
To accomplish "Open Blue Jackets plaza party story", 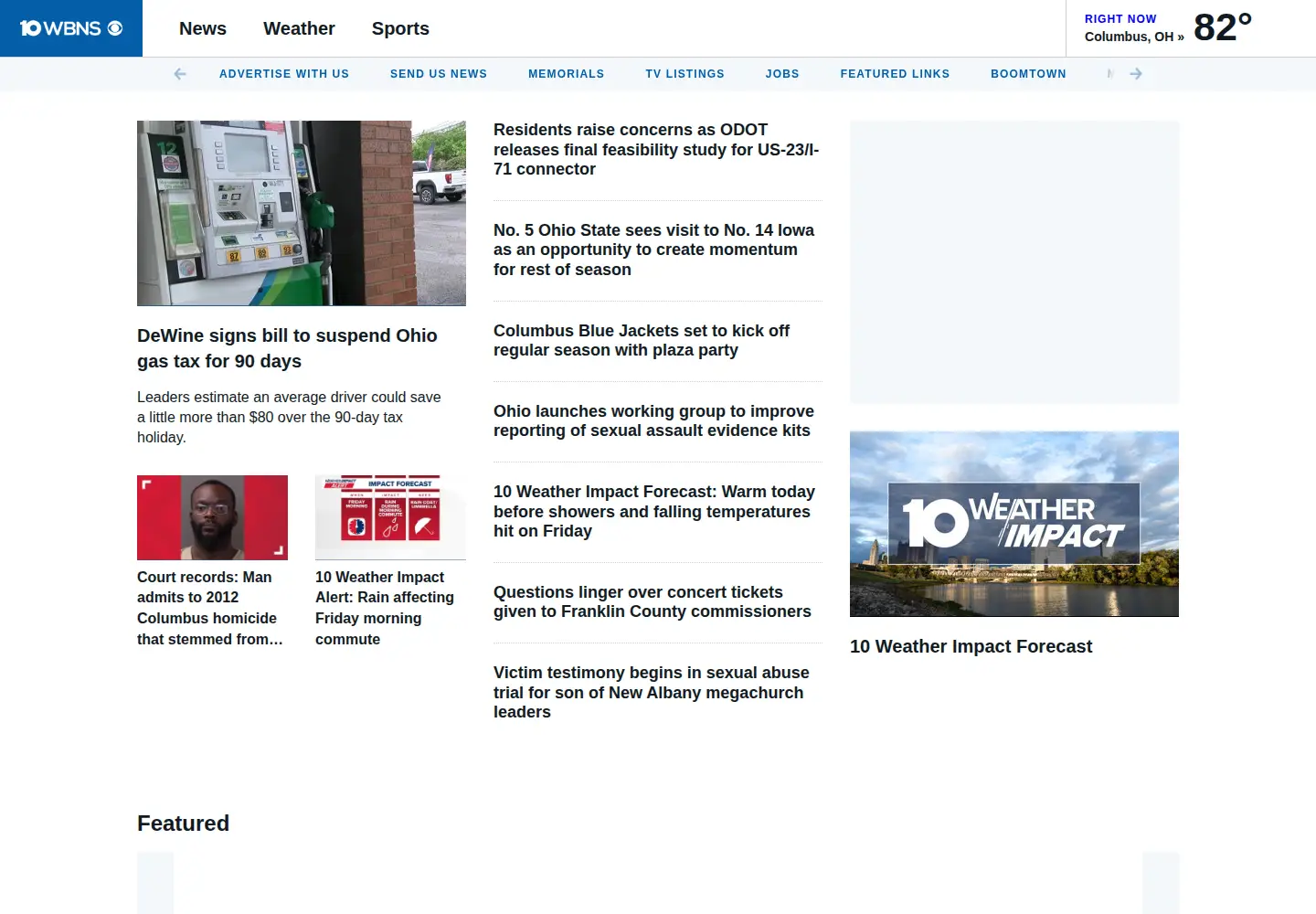I will pos(642,340).
